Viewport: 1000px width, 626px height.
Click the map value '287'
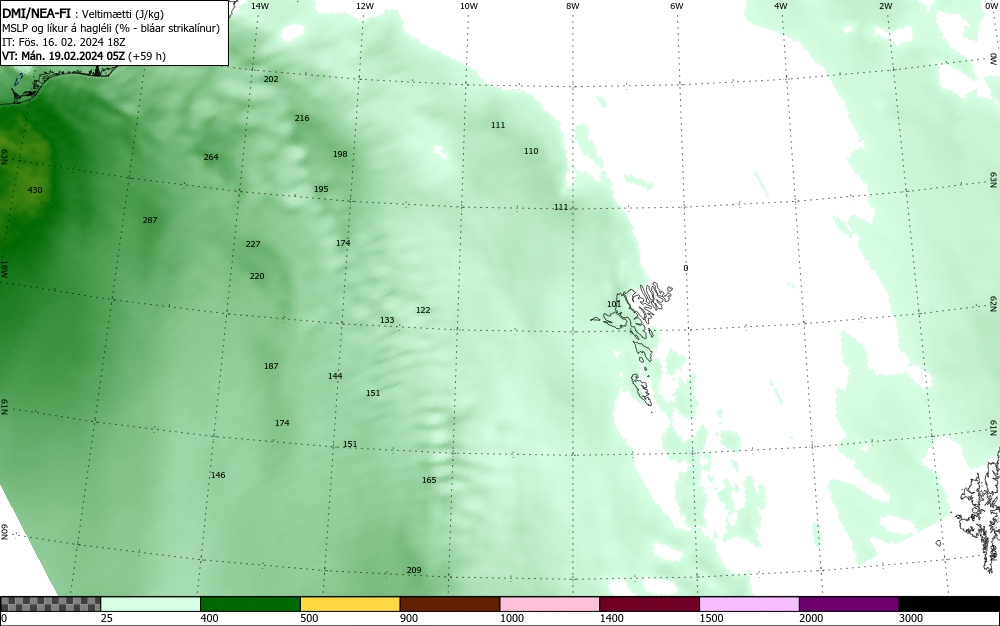[x=150, y=220]
